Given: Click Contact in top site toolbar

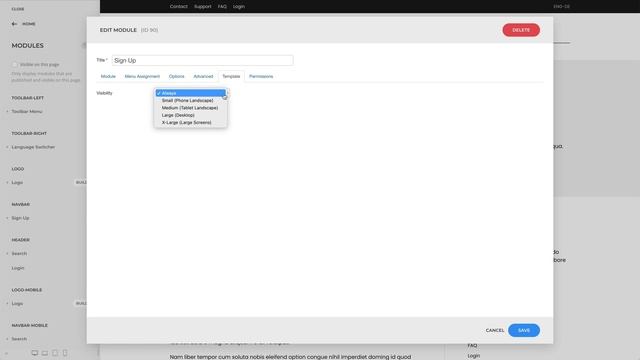Looking at the screenshot, I should (179, 7).
